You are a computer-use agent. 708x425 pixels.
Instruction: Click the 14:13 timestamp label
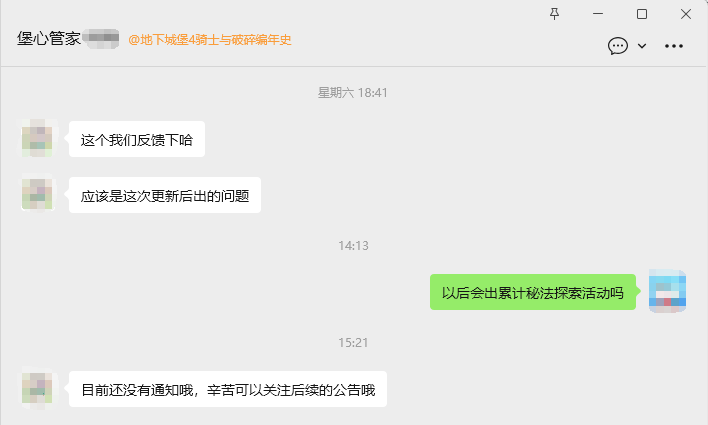tap(354, 246)
